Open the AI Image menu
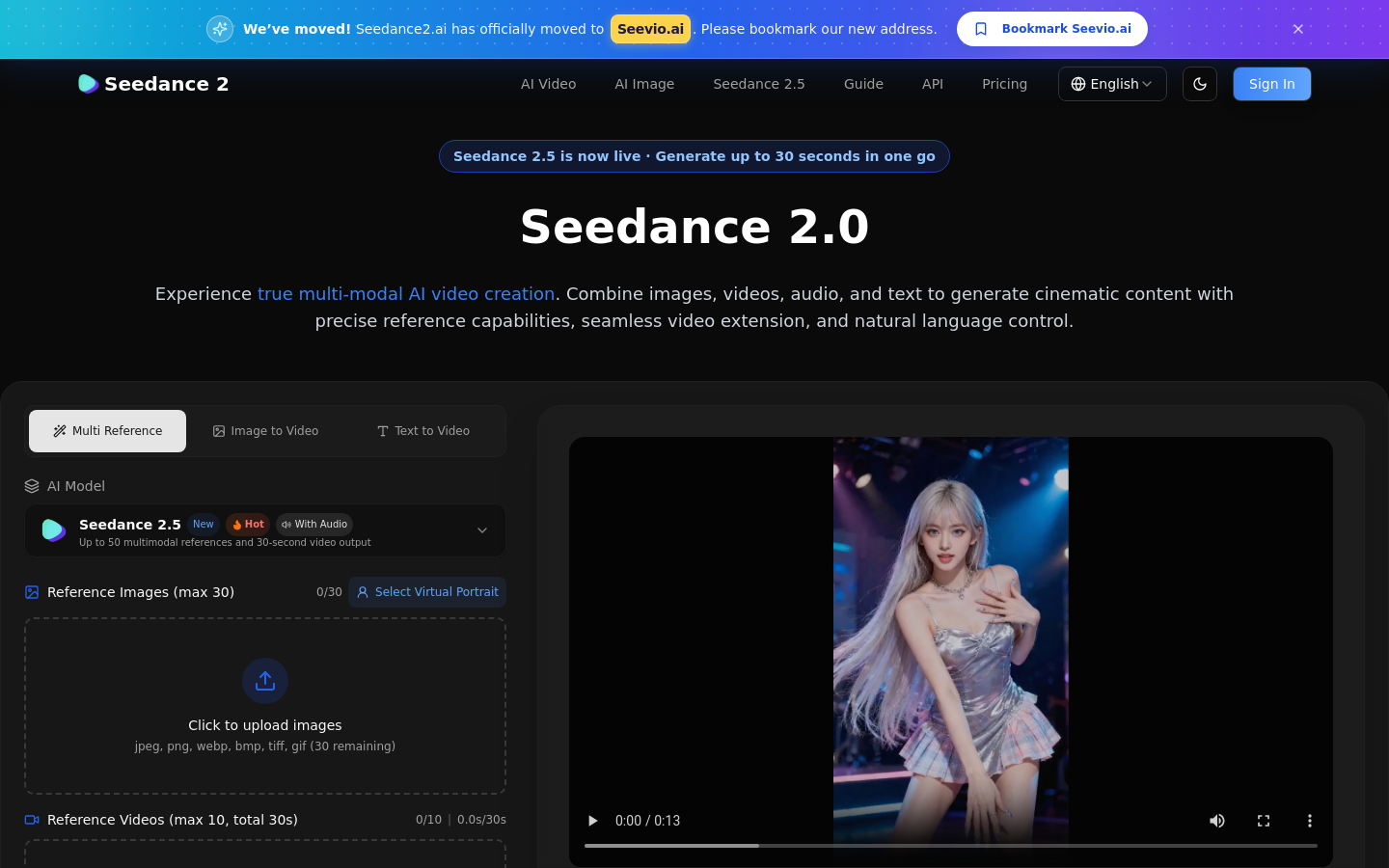 (x=644, y=84)
